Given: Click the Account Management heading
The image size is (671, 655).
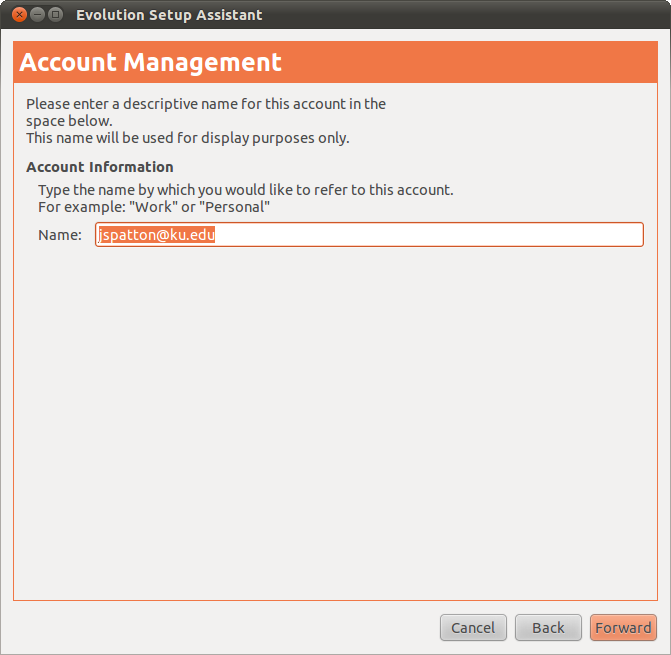Looking at the screenshot, I should tap(151, 62).
